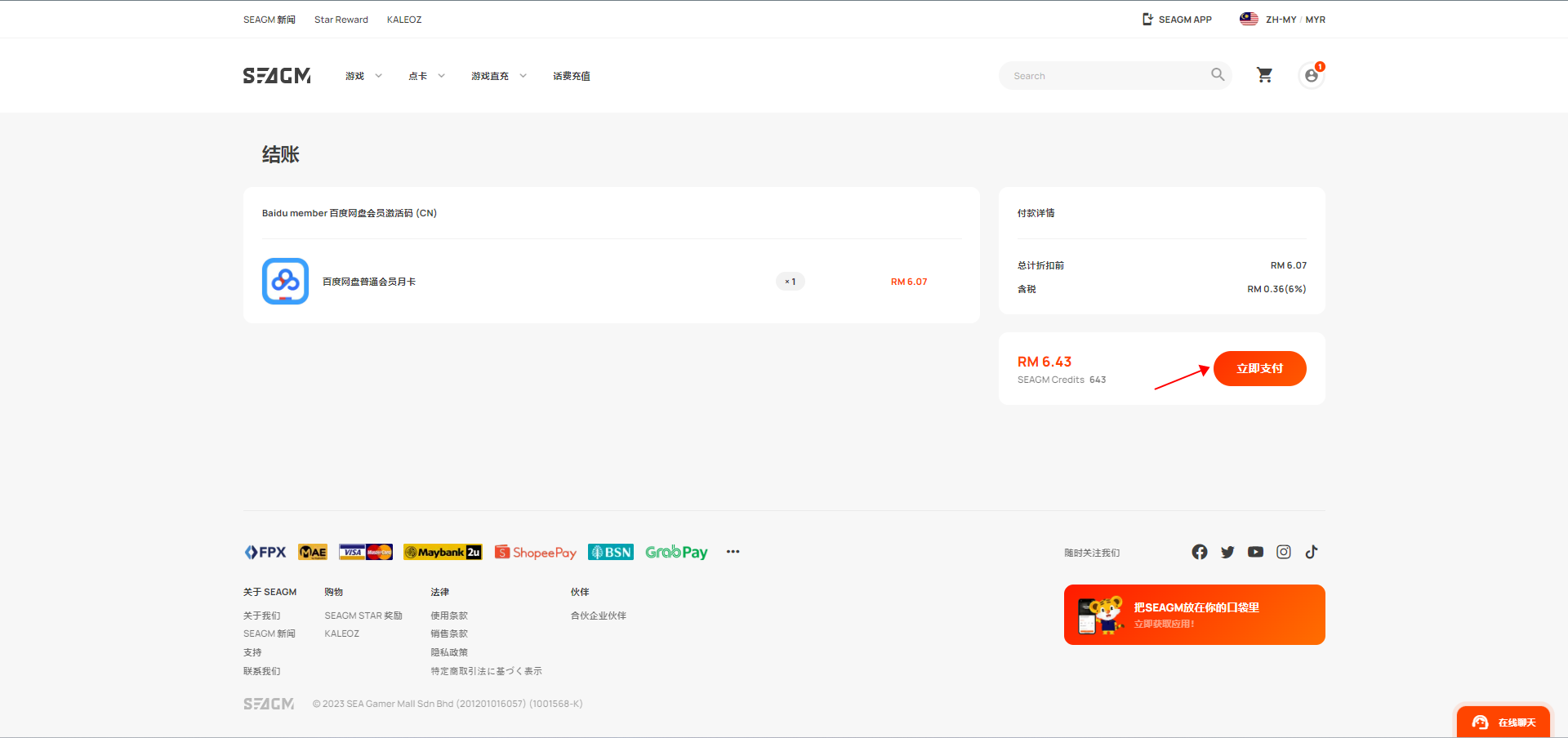Open the user account avatar icon

point(1311,75)
